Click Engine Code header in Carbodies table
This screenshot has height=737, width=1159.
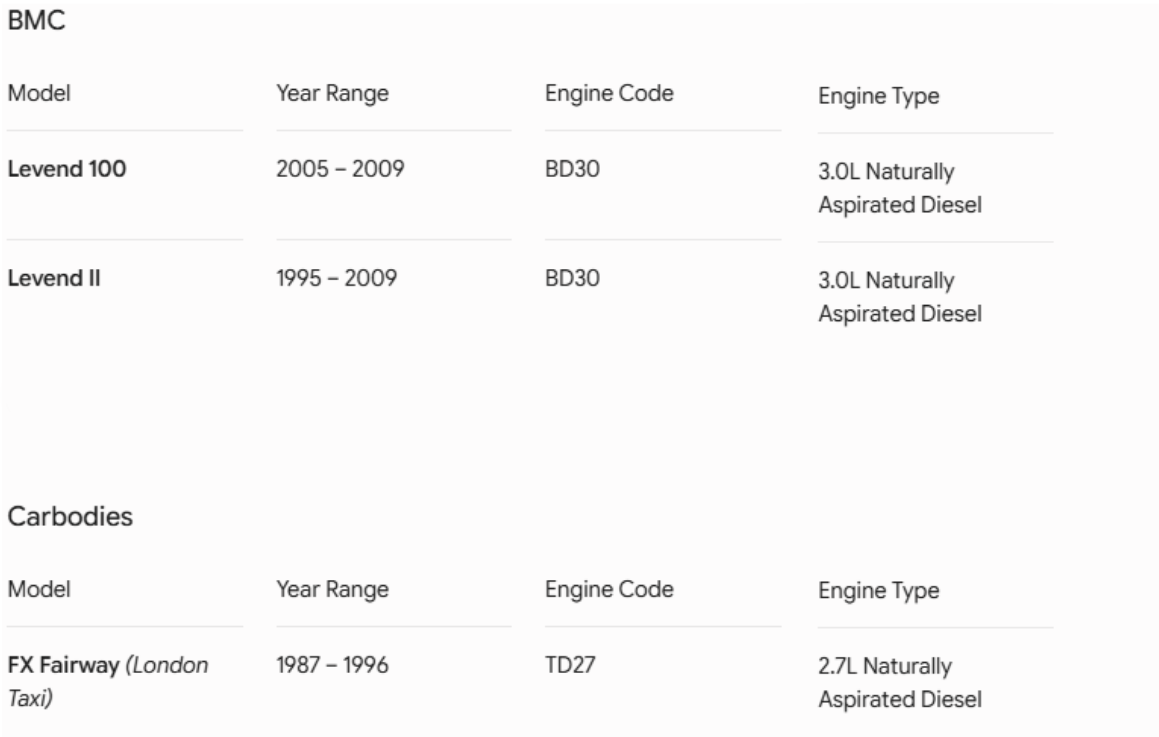click(x=609, y=590)
